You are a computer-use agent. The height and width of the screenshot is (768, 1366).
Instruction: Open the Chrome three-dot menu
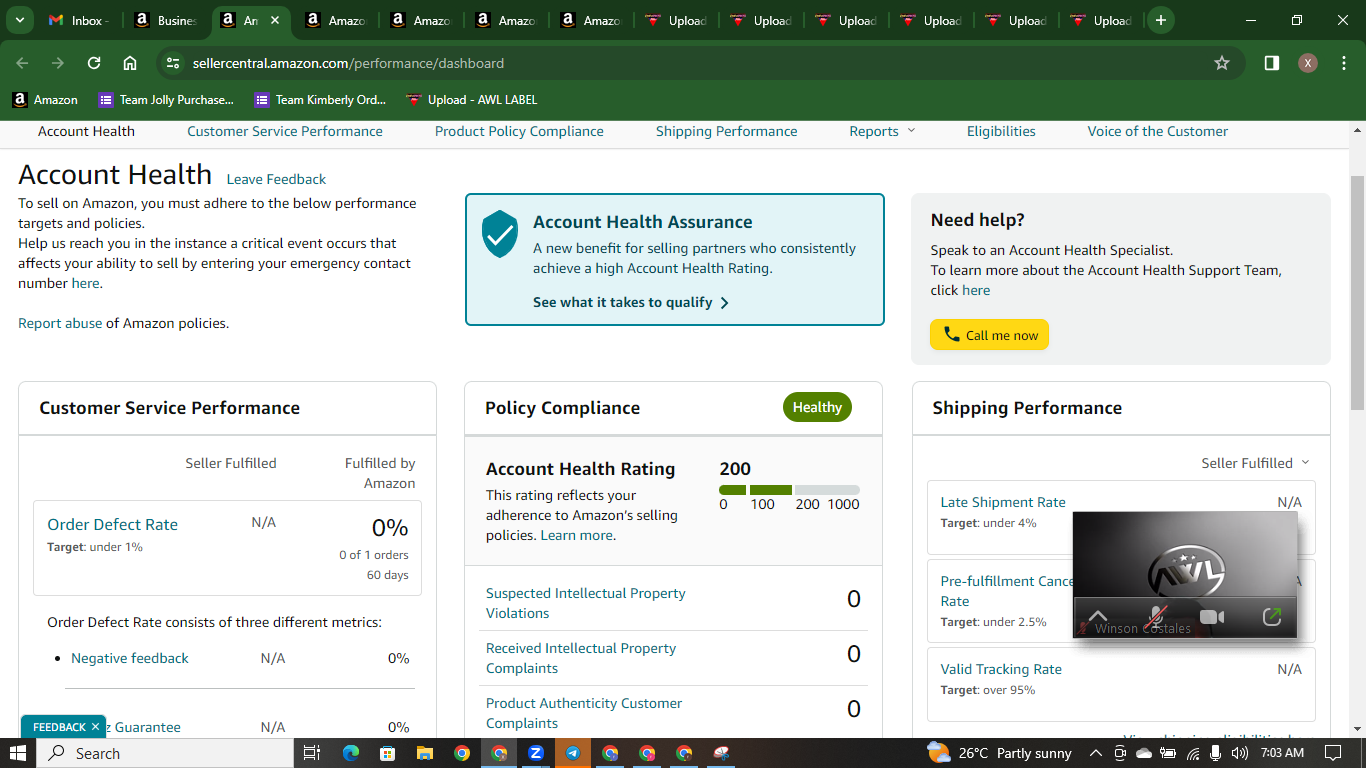click(1342, 63)
